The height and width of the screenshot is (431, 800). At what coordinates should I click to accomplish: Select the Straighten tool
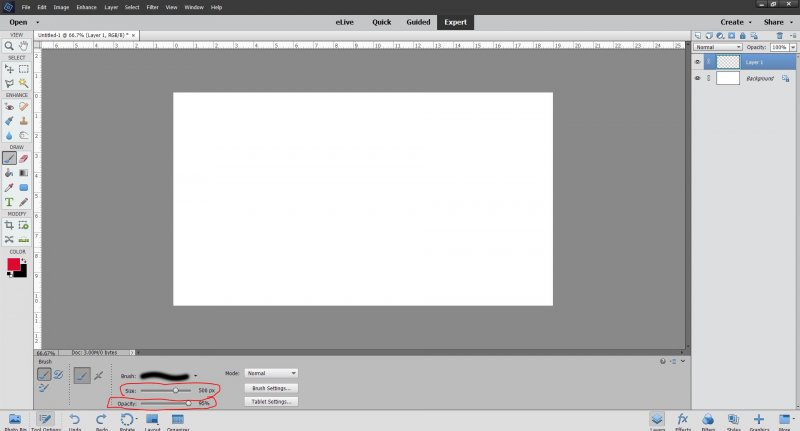coord(23,239)
